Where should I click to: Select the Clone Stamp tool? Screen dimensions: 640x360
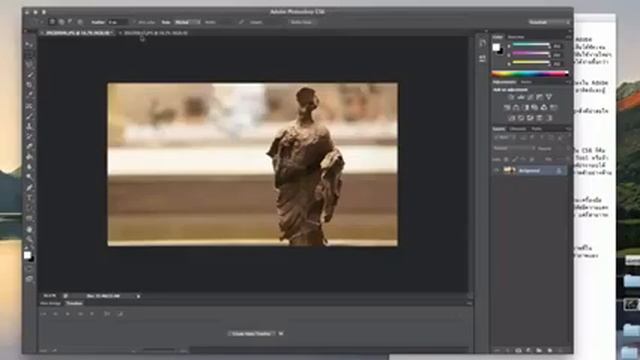[29, 126]
